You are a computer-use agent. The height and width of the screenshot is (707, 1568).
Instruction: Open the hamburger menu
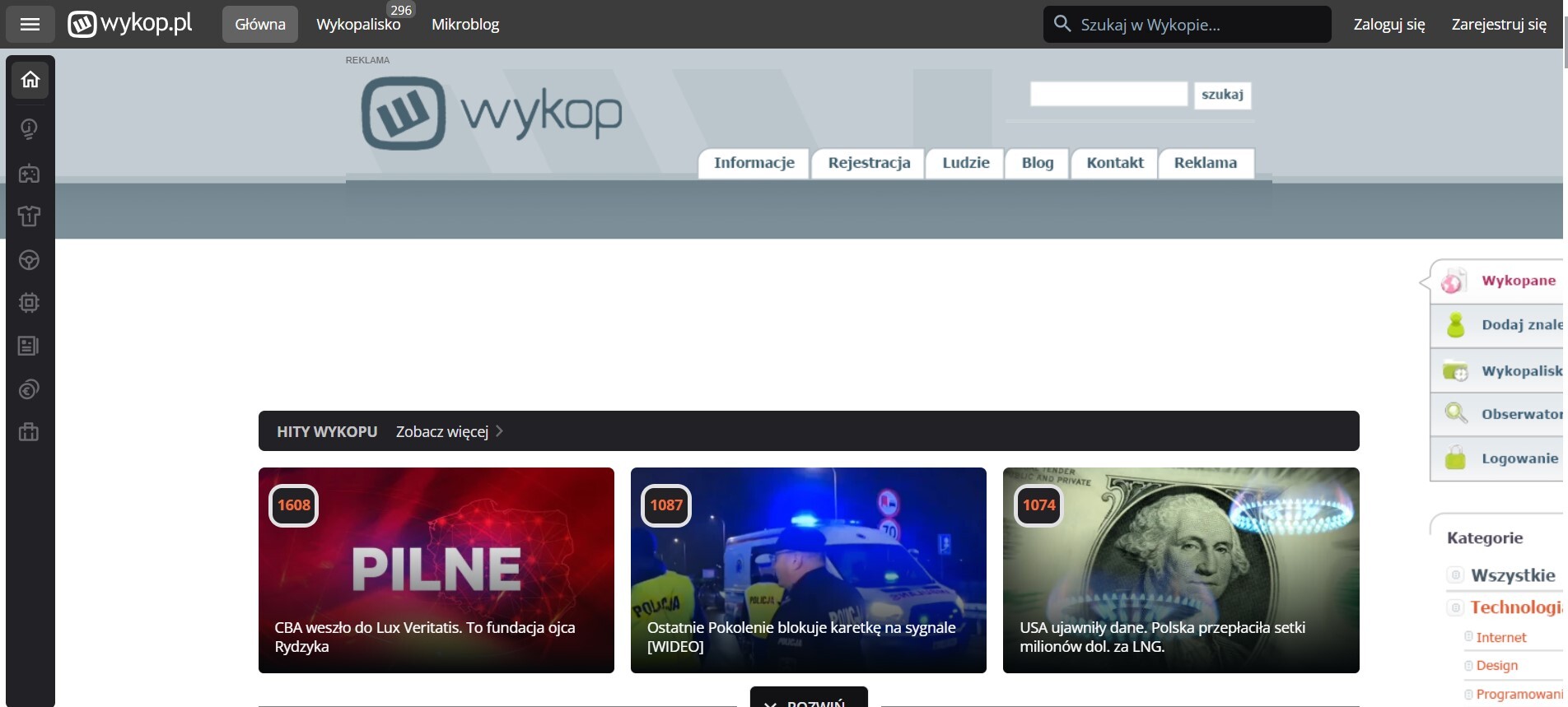click(30, 25)
